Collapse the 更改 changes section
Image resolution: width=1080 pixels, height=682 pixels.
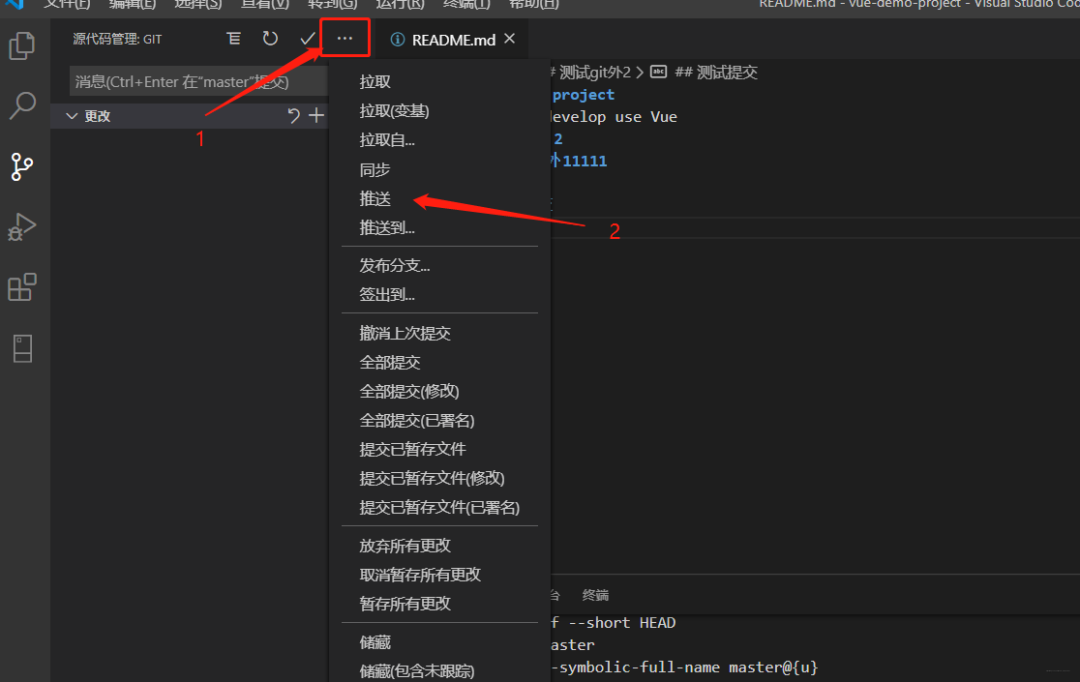tap(72, 116)
